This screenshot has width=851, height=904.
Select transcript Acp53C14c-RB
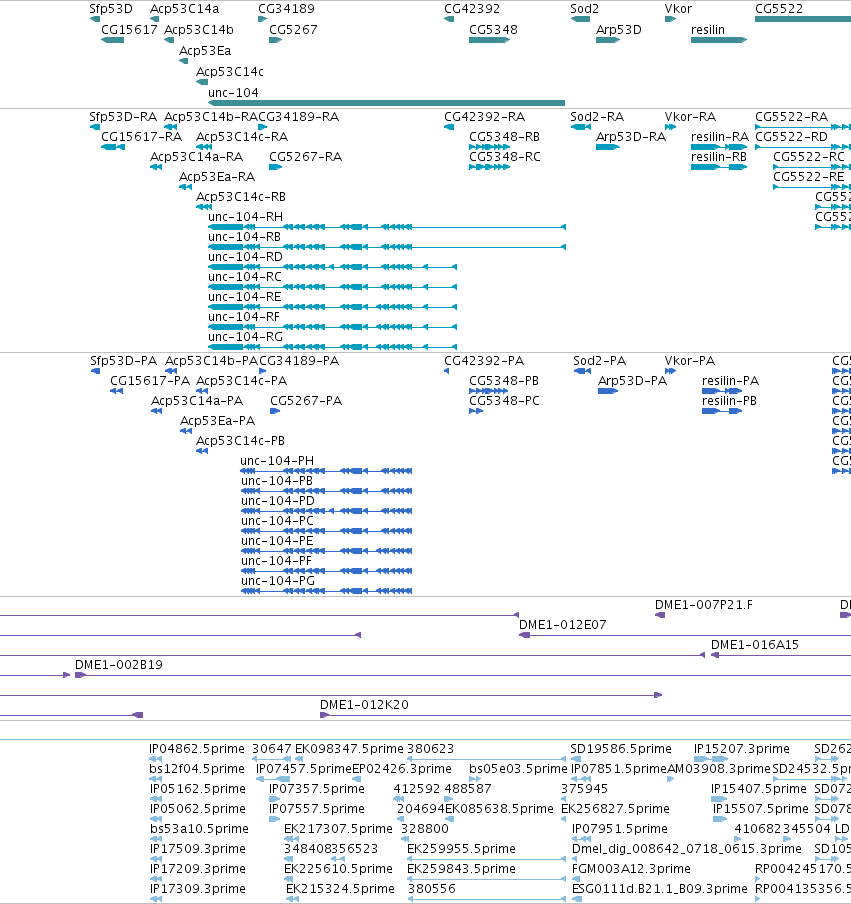pos(204,207)
